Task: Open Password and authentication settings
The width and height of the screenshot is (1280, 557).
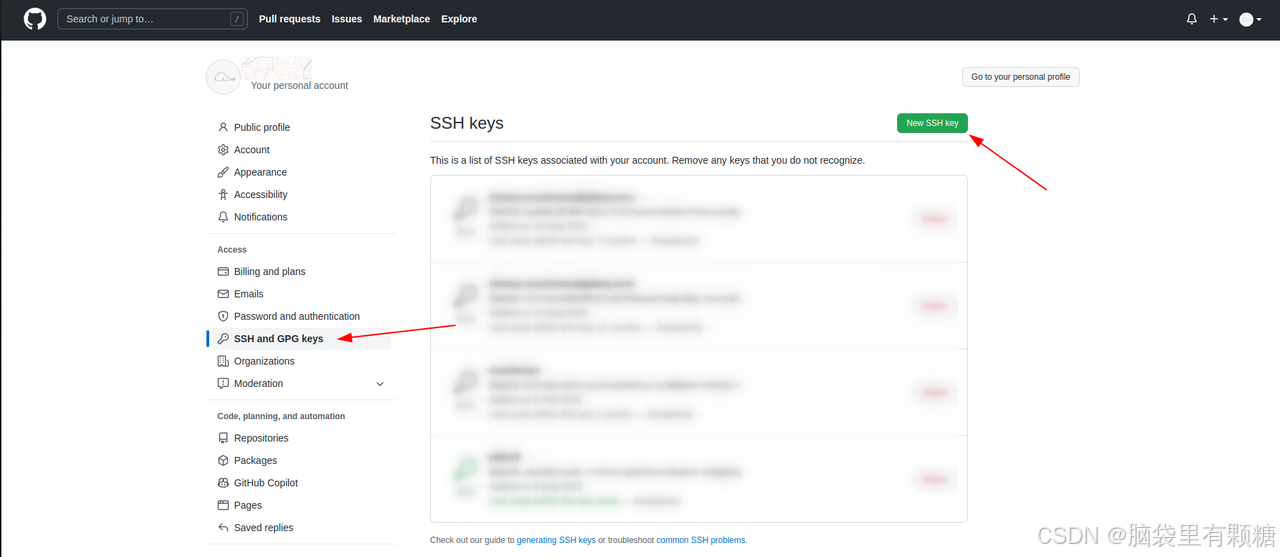Action: (297, 316)
